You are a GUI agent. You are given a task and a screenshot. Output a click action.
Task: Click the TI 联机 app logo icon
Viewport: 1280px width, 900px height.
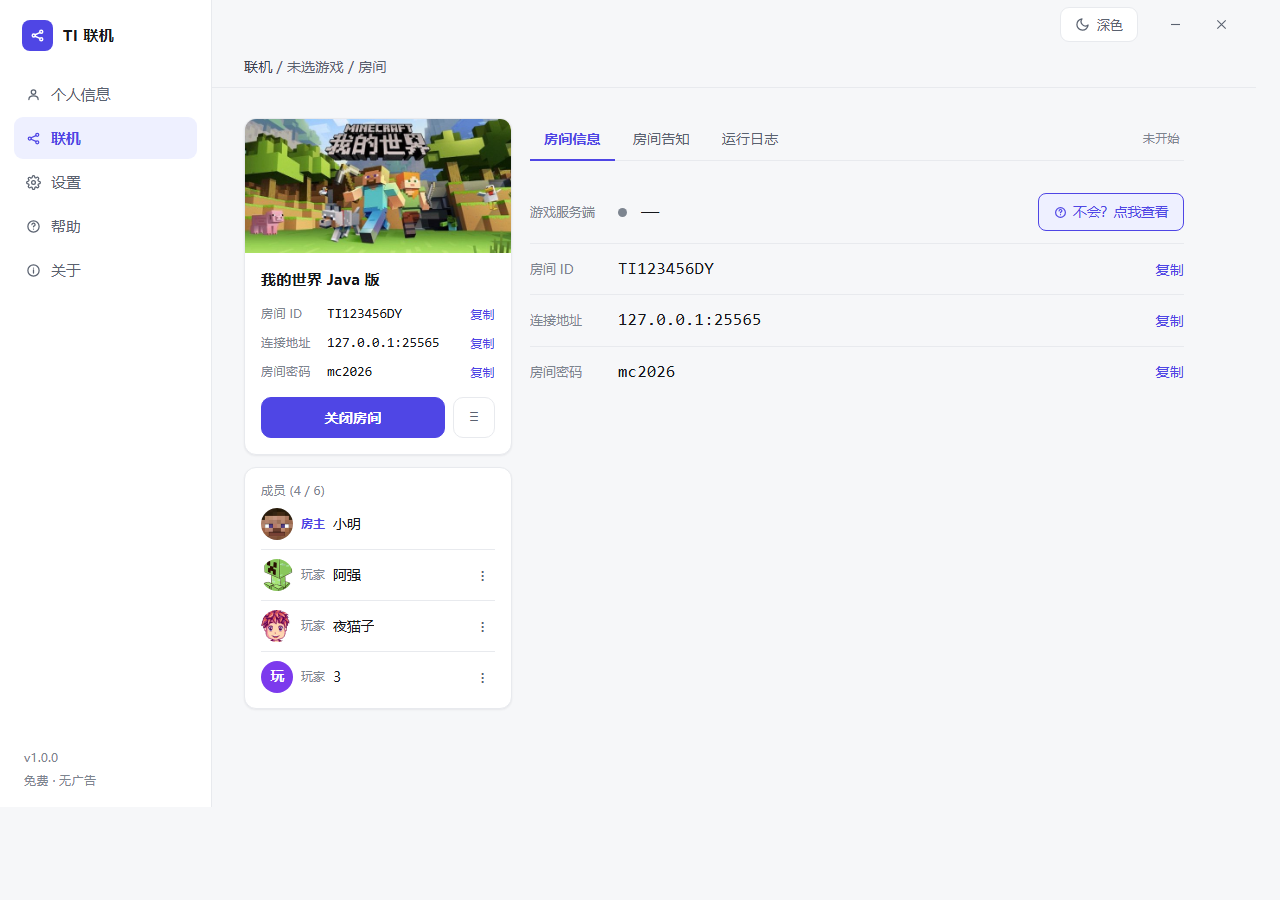pos(37,36)
